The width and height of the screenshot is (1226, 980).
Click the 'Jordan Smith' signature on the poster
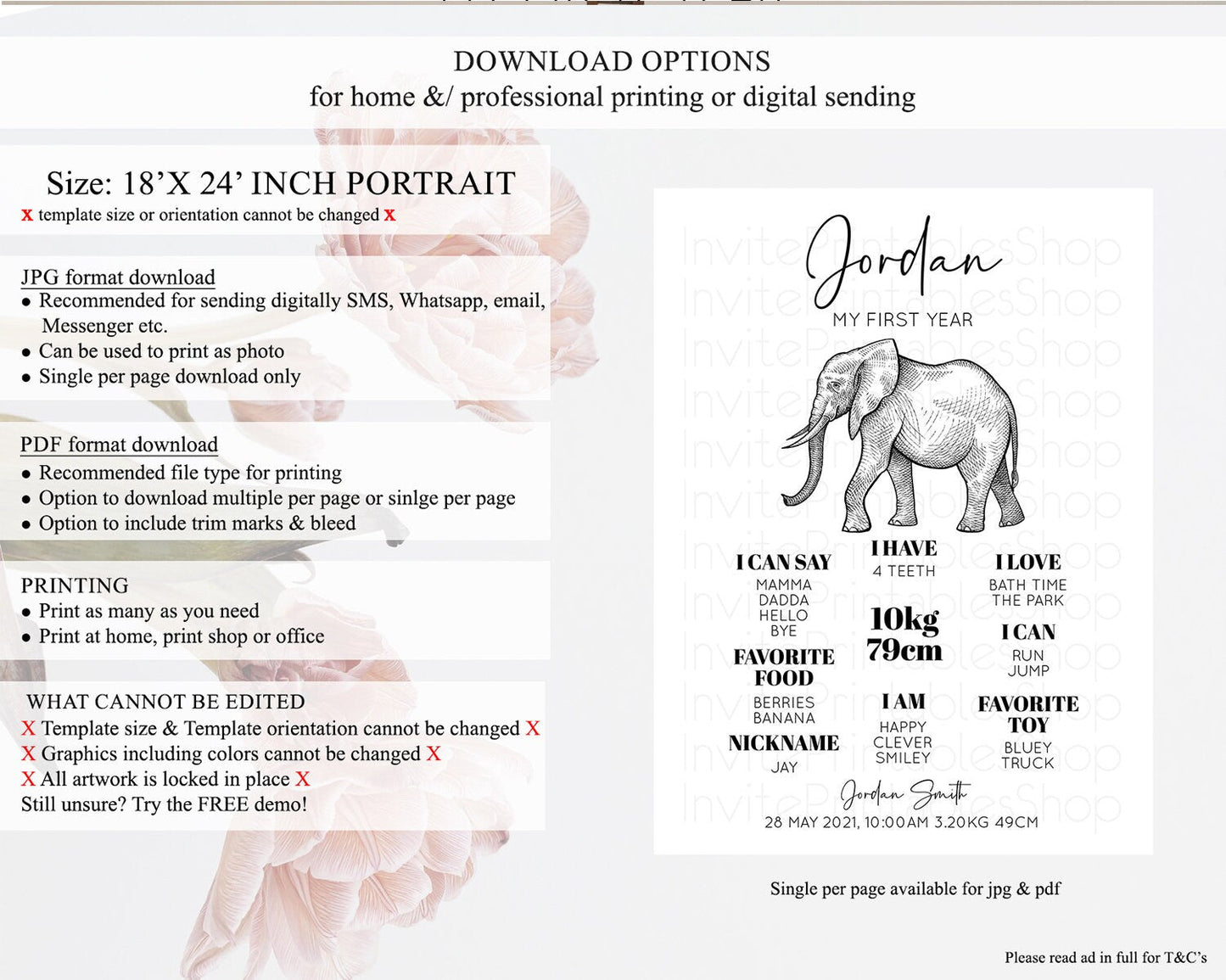pyautogui.click(x=903, y=794)
